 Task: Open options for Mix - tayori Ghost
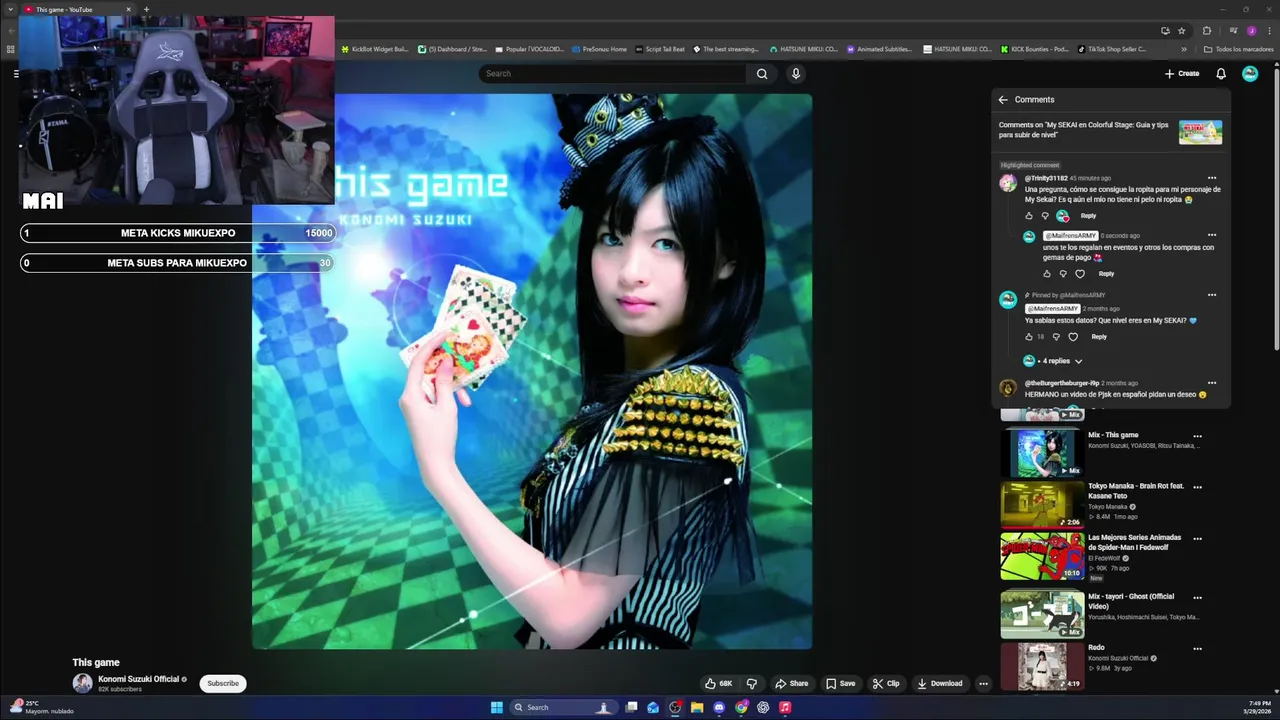click(1197, 598)
